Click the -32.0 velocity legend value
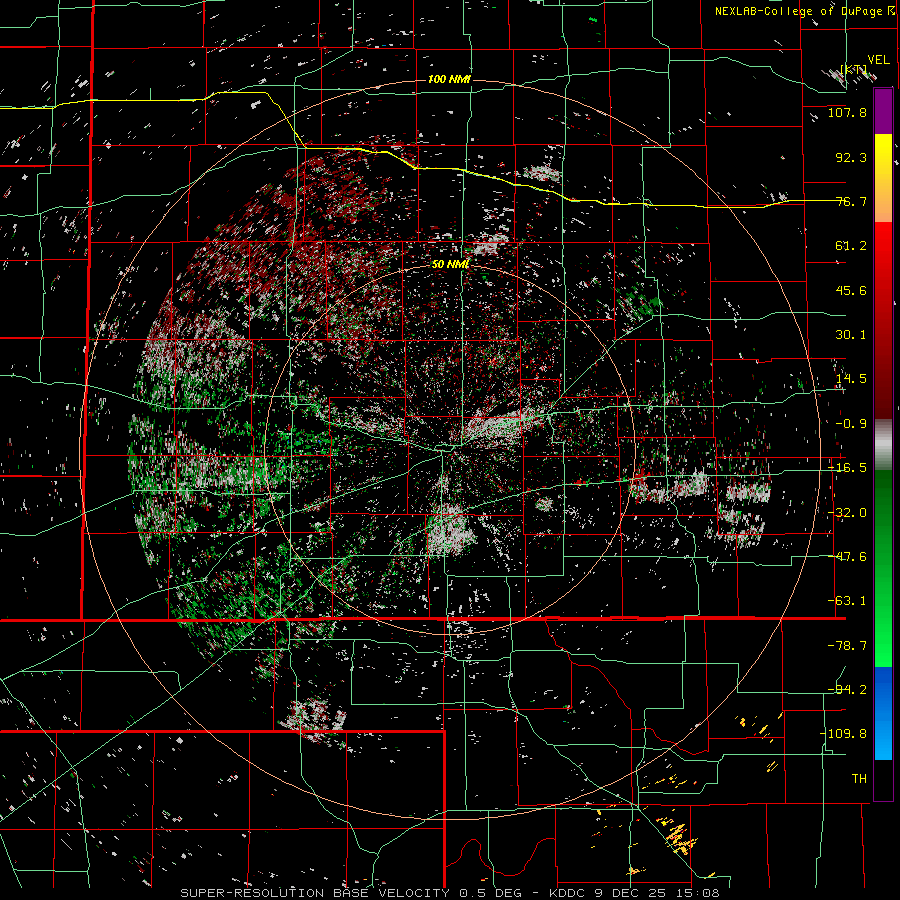The height and width of the screenshot is (900, 900). point(847,513)
